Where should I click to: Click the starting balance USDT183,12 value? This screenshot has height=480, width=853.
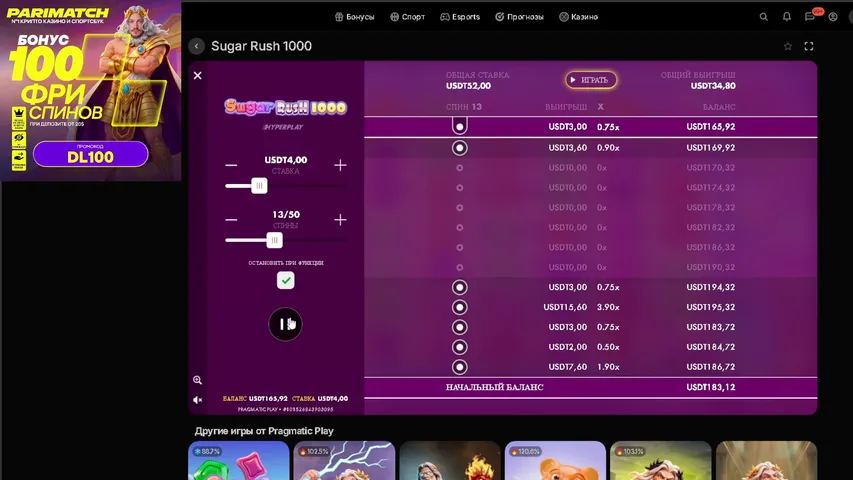pyautogui.click(x=710, y=387)
